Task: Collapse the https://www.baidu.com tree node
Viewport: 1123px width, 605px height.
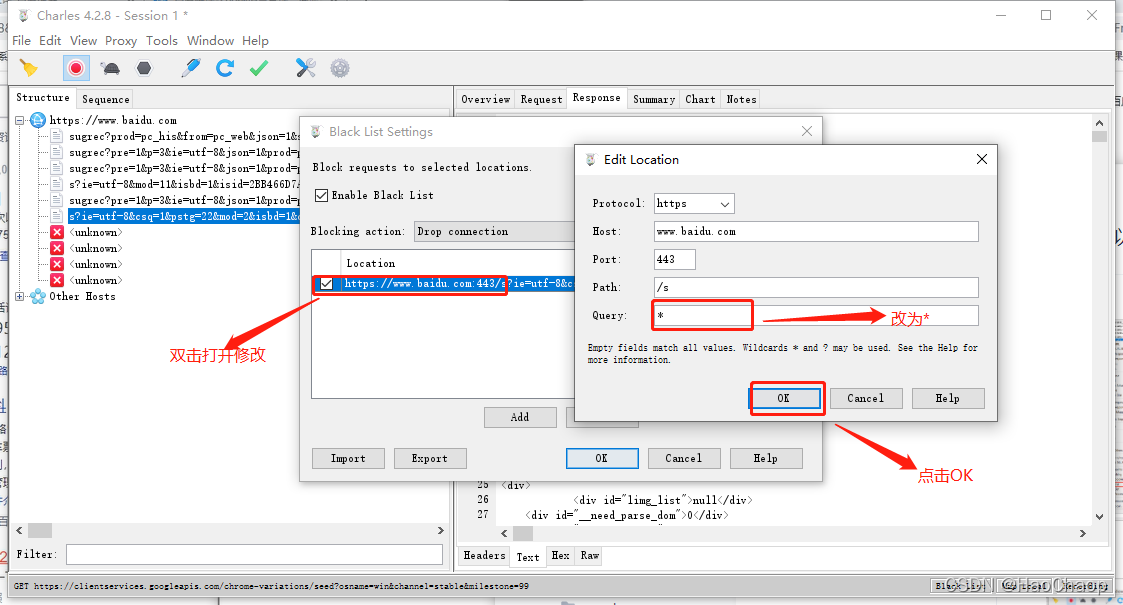Action: click(x=20, y=120)
